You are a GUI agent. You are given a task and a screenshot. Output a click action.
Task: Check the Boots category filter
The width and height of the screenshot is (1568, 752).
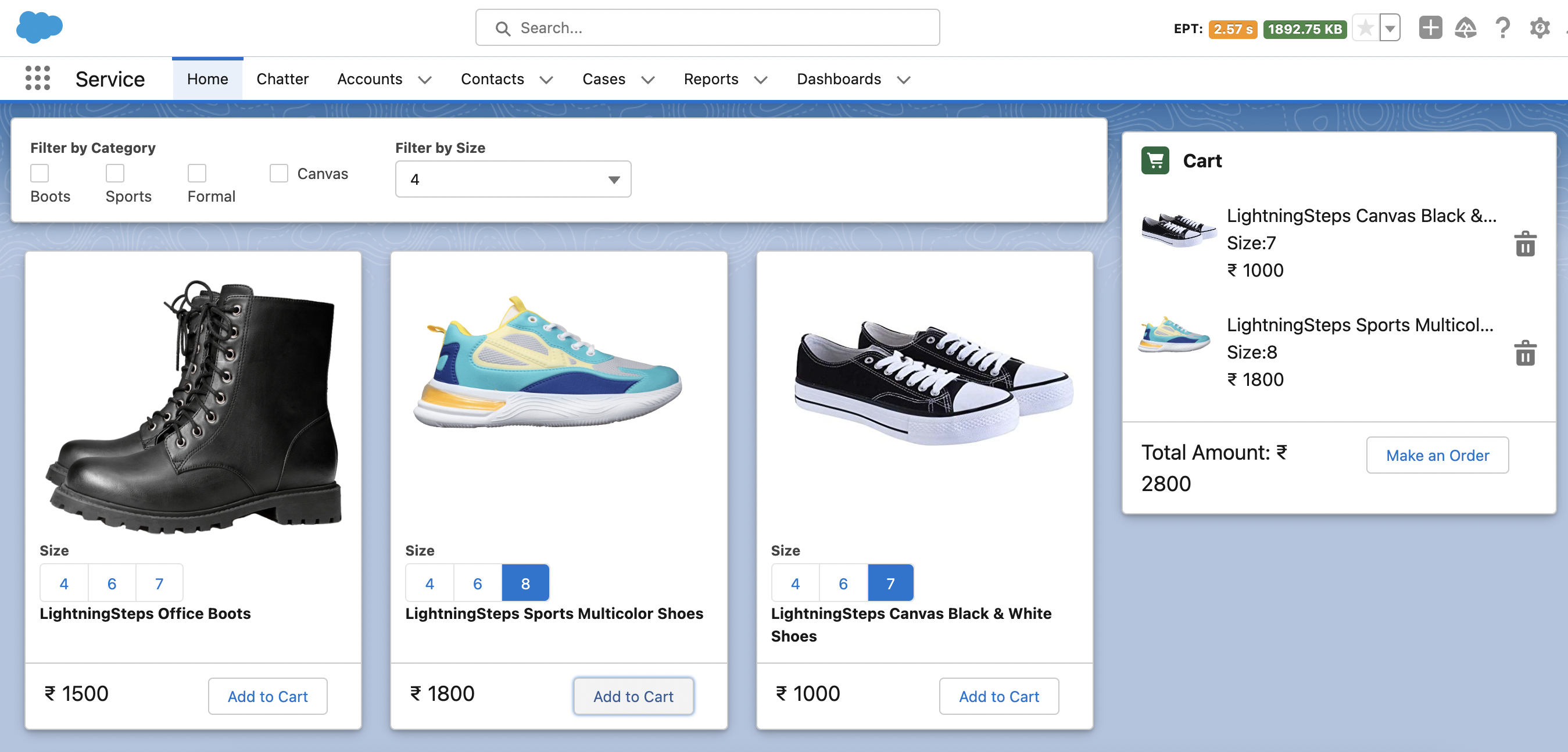tap(39, 173)
